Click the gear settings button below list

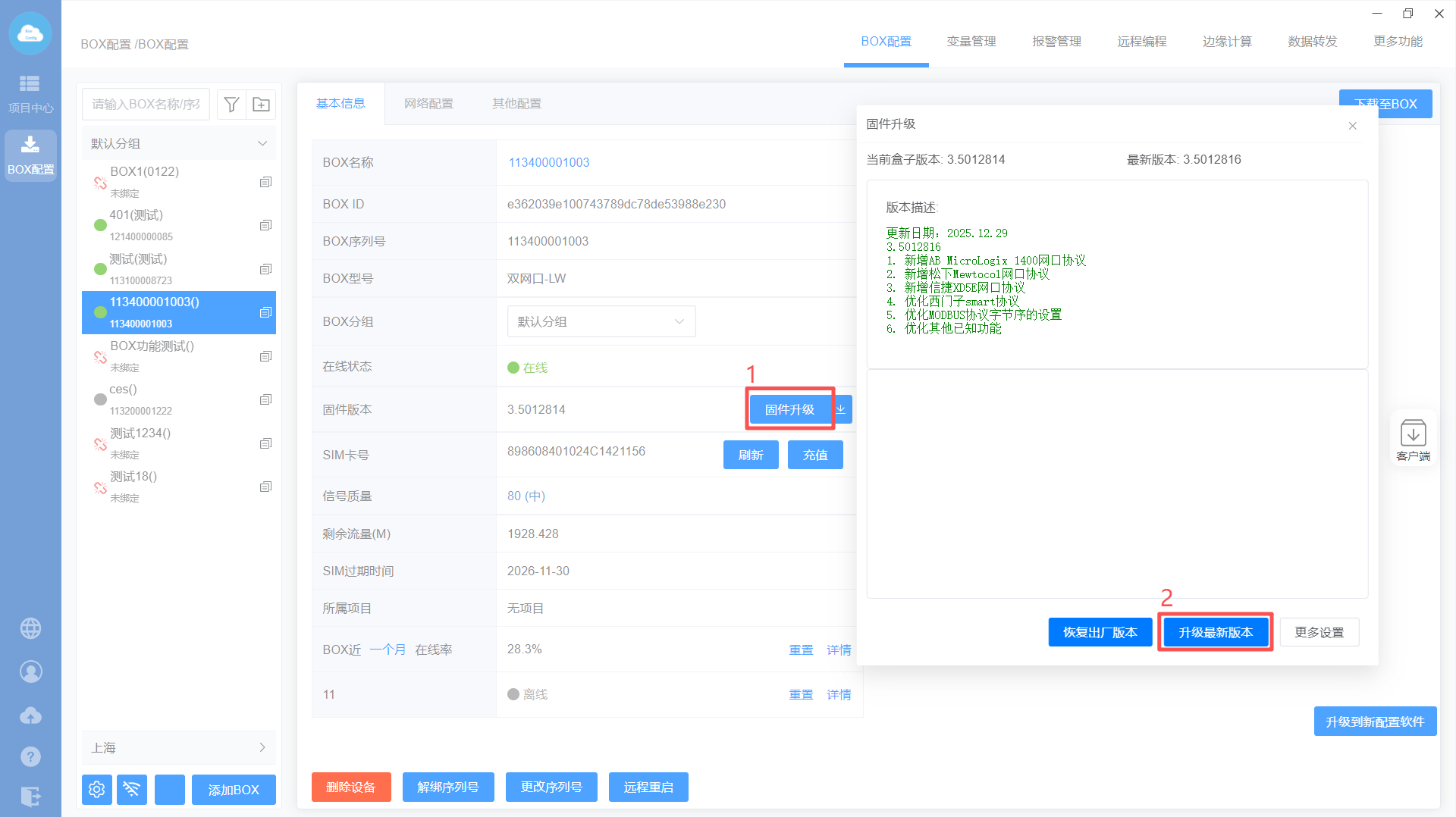(97, 790)
